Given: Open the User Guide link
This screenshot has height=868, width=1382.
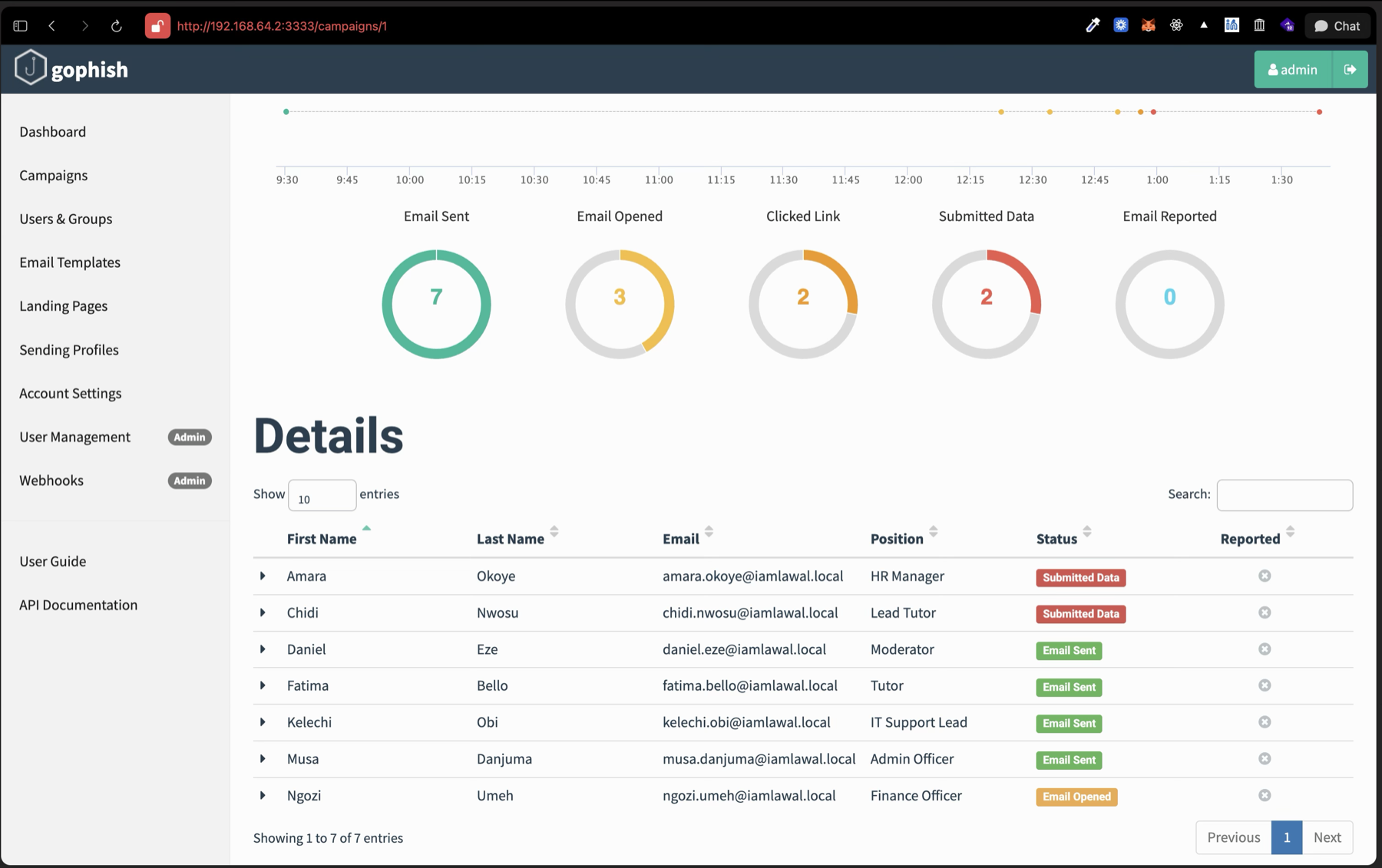Looking at the screenshot, I should coord(53,561).
